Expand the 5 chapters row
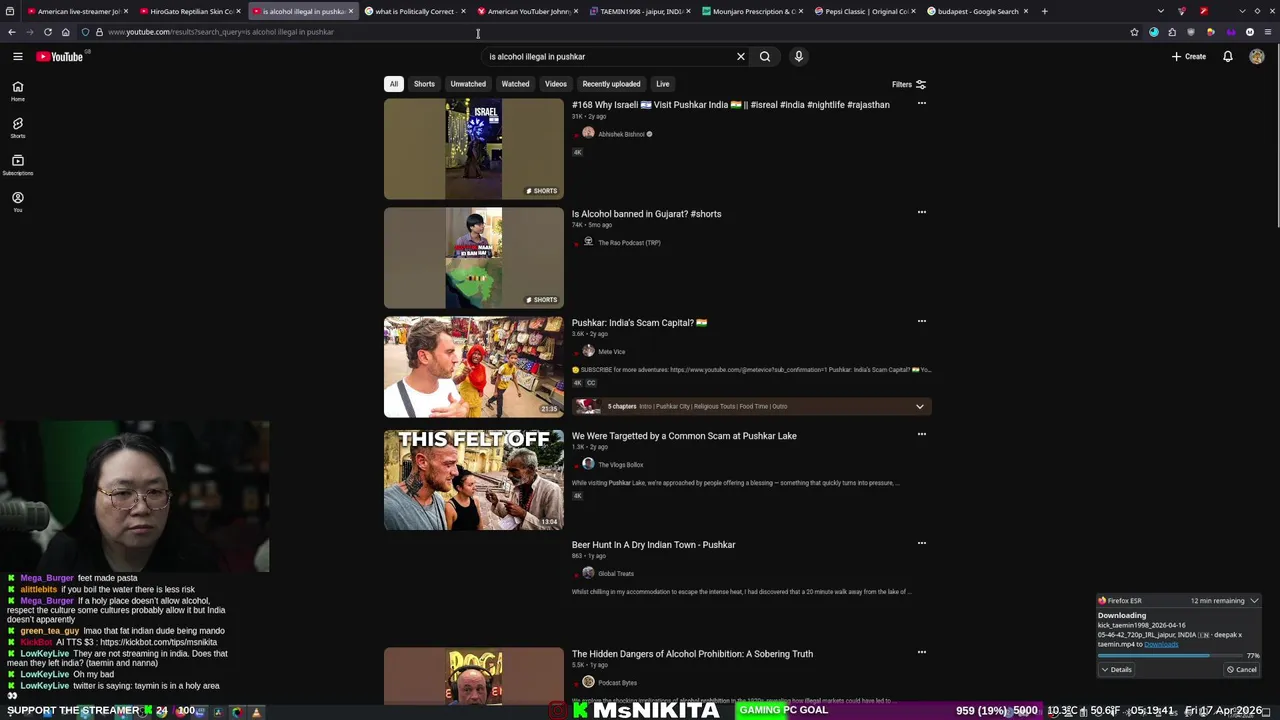1280x720 pixels. click(x=751, y=406)
